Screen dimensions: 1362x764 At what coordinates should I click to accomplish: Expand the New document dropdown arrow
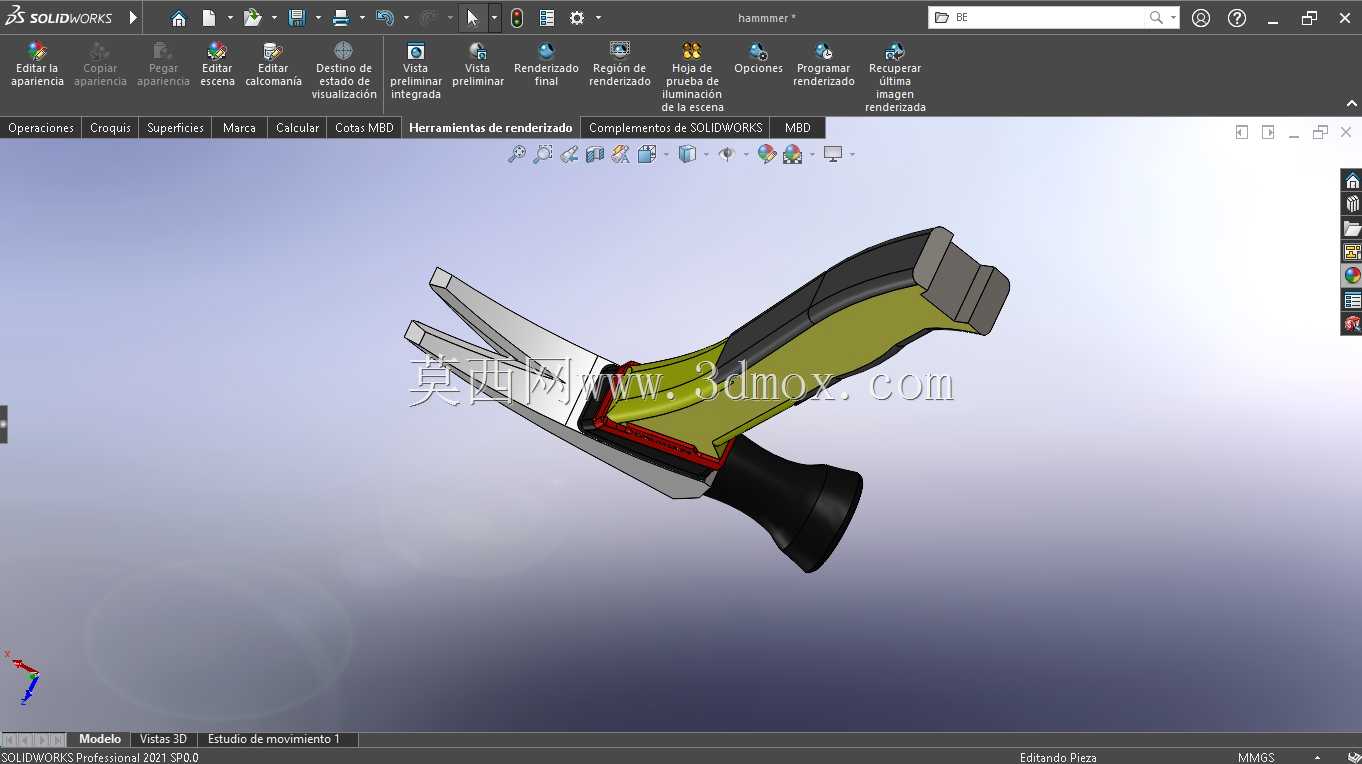[230, 18]
